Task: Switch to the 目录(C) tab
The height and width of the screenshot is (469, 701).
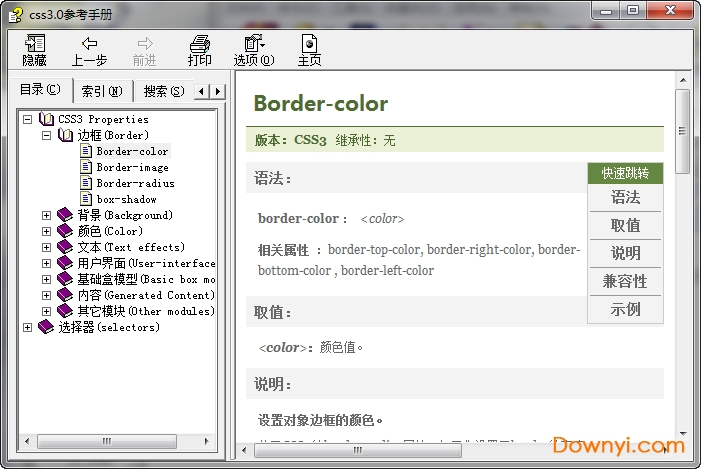Action: coord(41,90)
